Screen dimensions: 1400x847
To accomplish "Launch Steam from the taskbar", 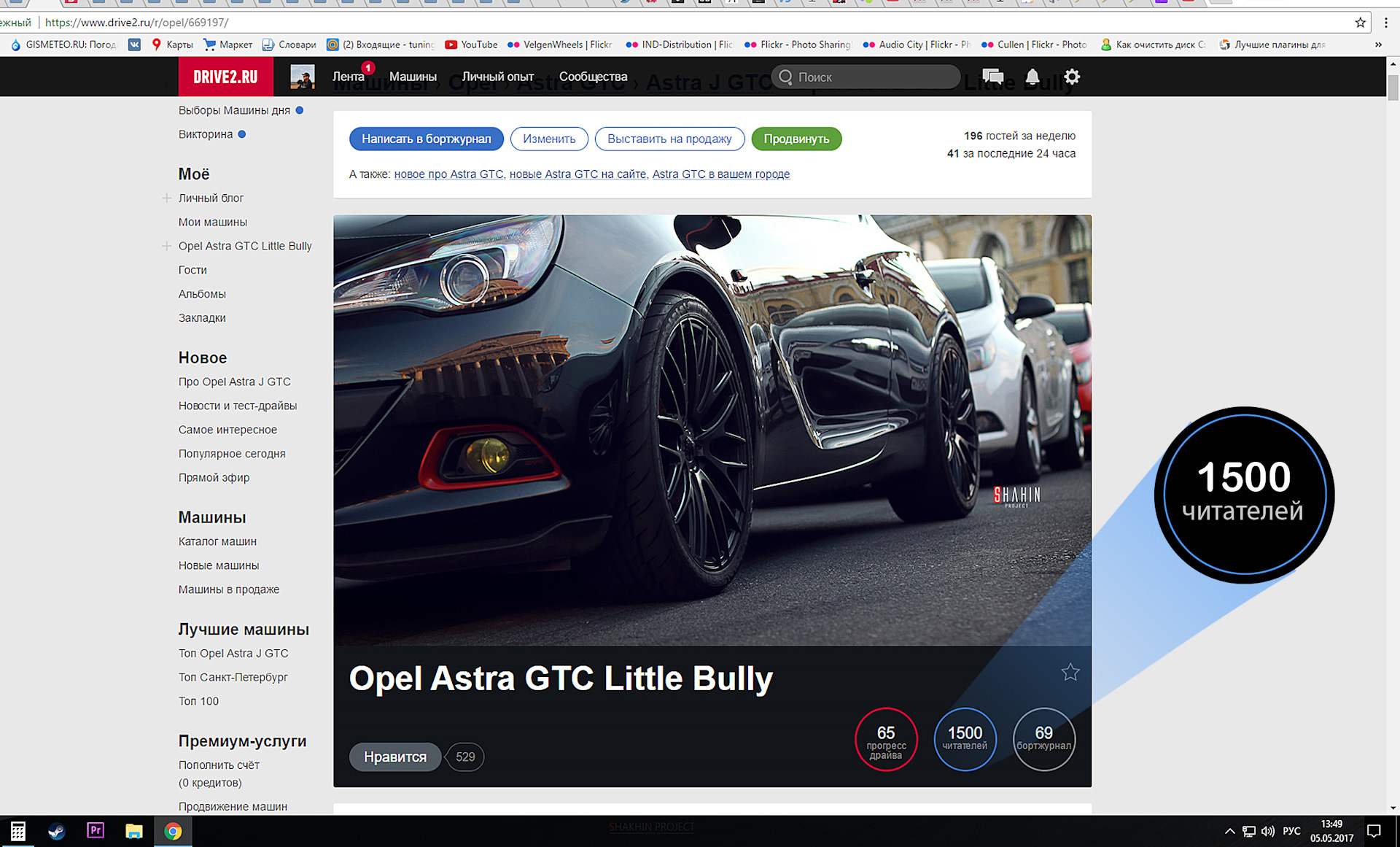I will [56, 831].
